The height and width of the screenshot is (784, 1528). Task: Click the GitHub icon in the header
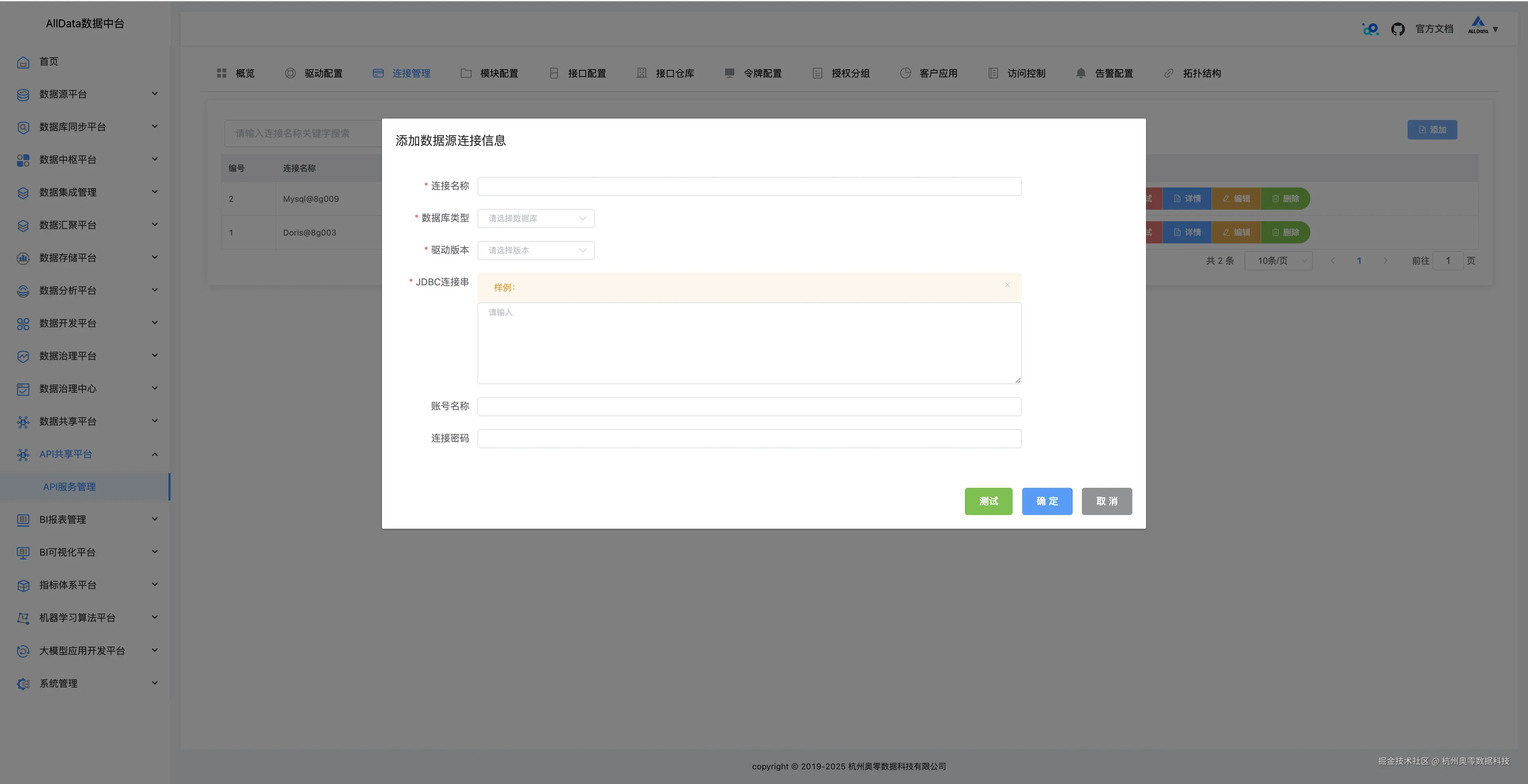point(1397,29)
